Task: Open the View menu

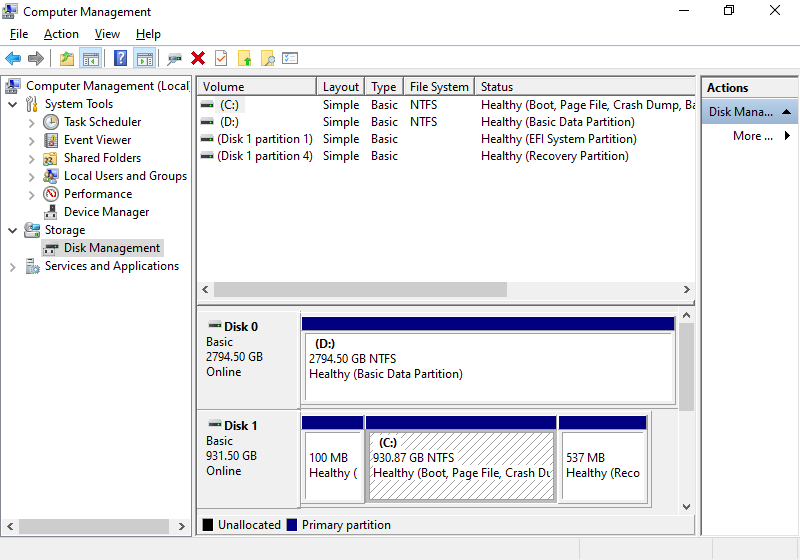Action: click(107, 34)
